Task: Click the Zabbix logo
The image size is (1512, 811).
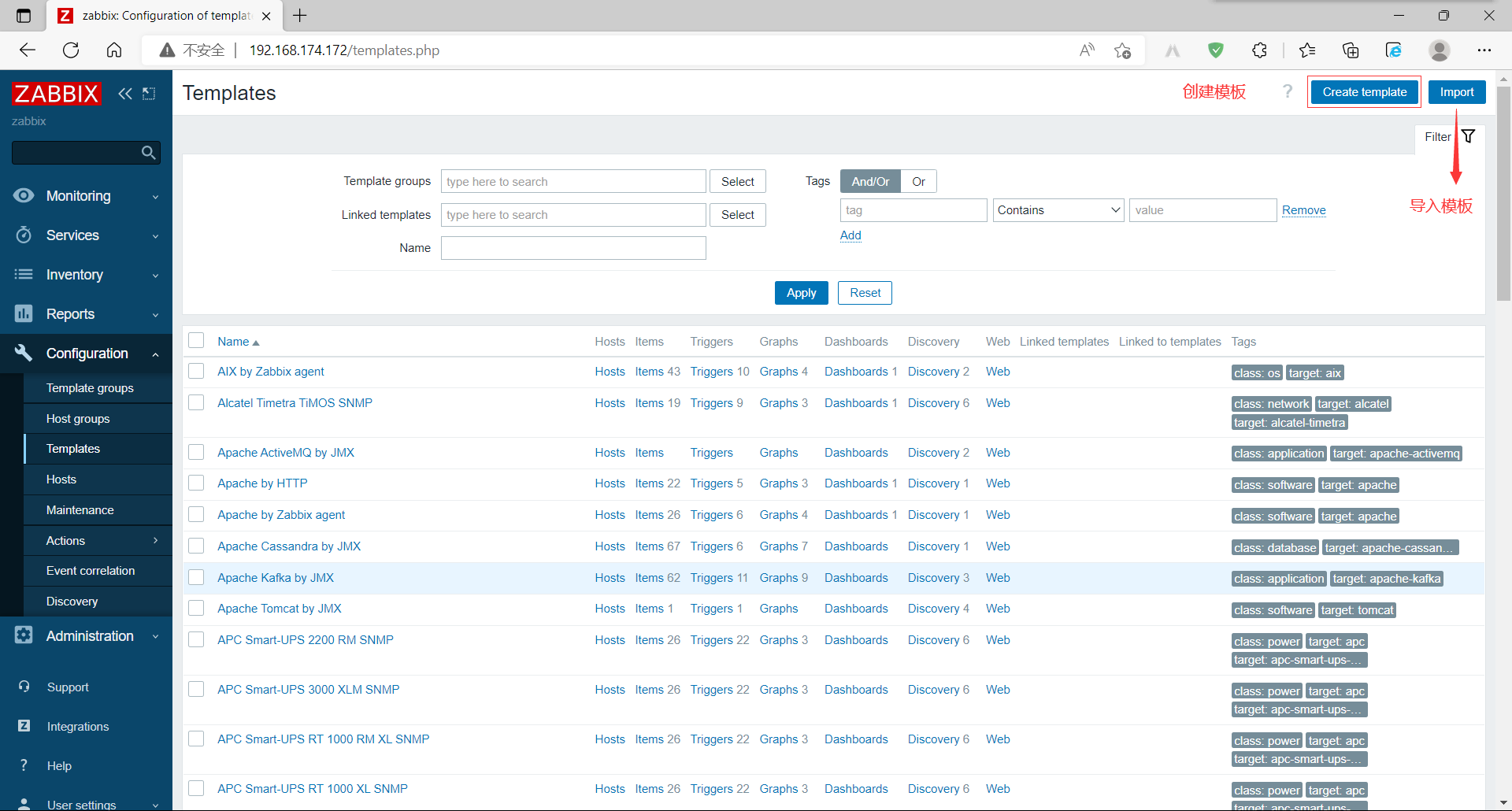Action: click(x=57, y=94)
